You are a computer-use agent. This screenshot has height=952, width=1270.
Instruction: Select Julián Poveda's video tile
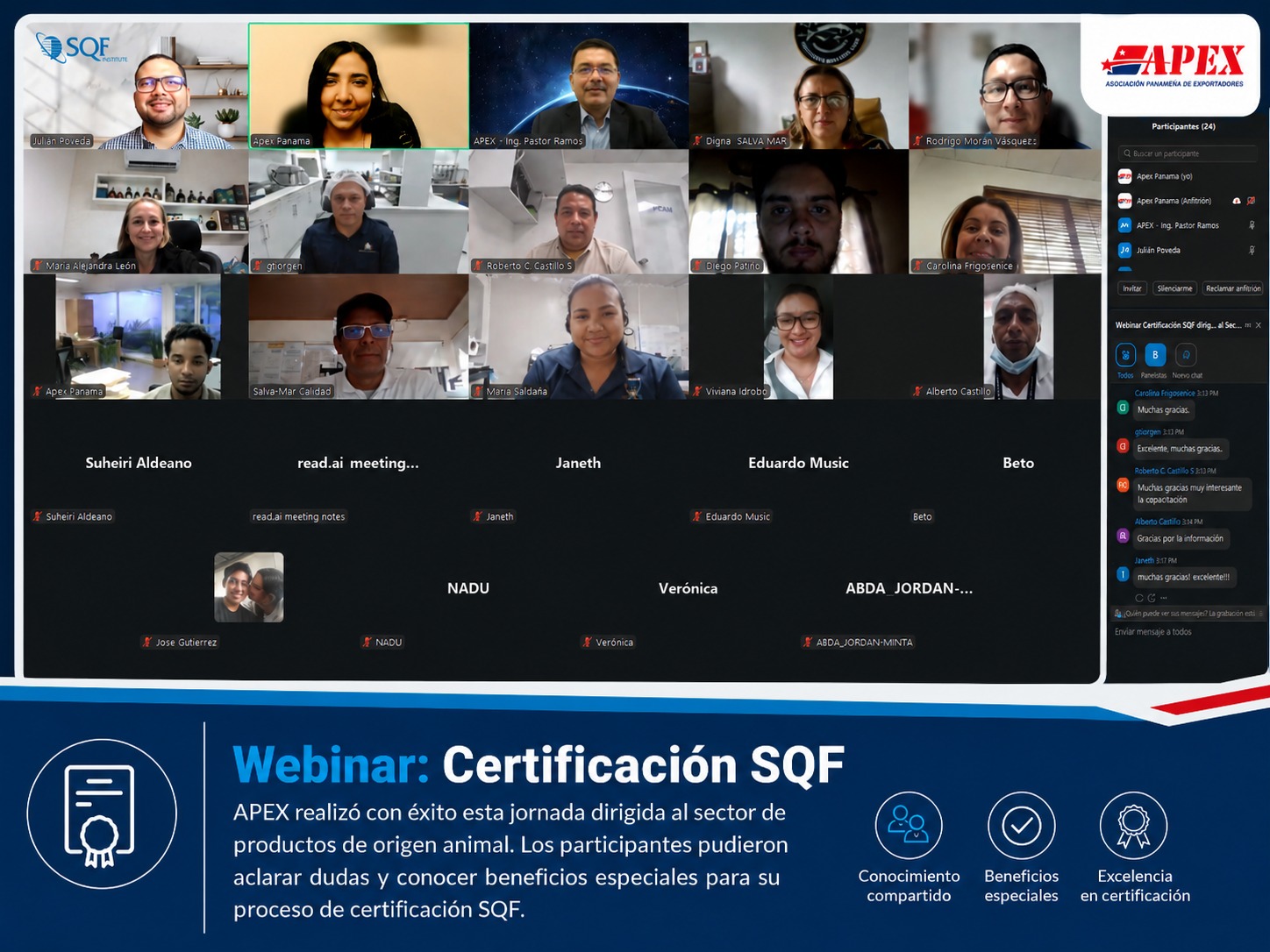click(x=135, y=86)
